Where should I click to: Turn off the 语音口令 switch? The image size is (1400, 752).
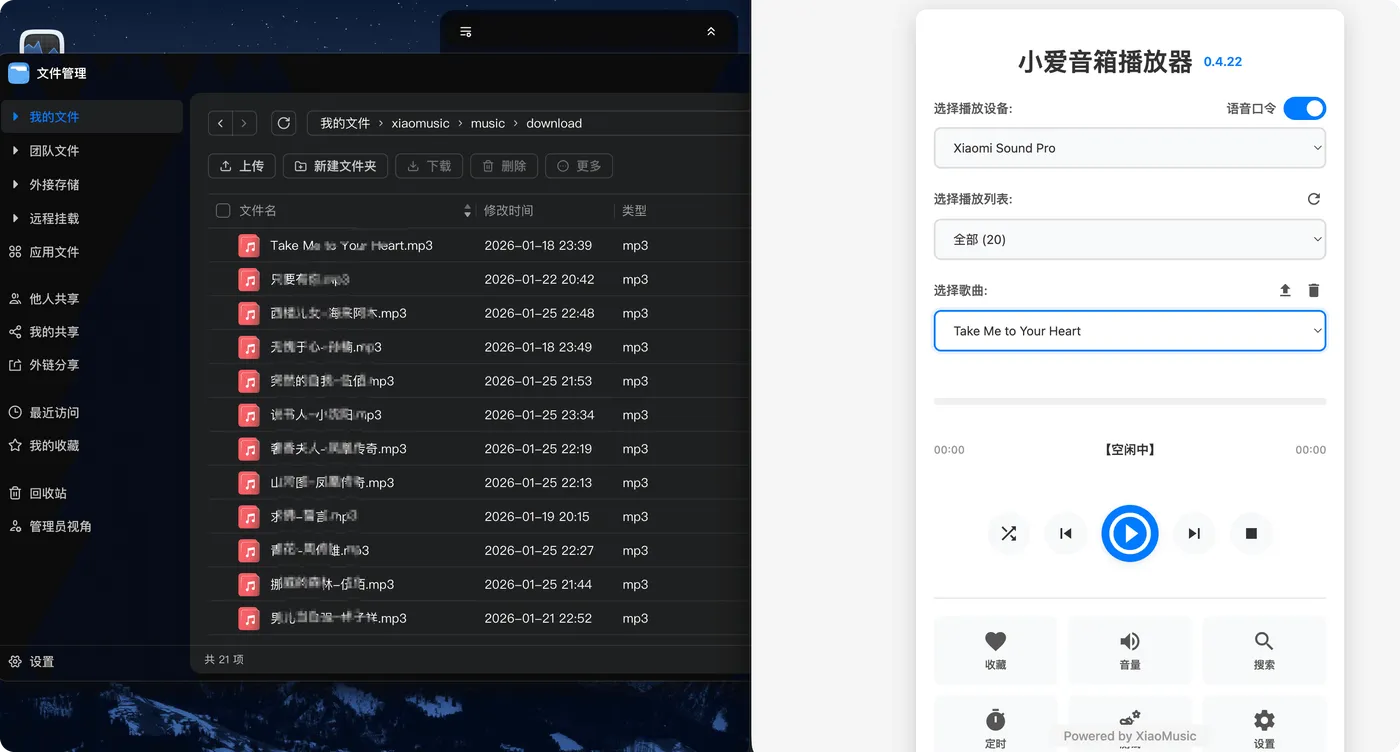coord(1305,108)
